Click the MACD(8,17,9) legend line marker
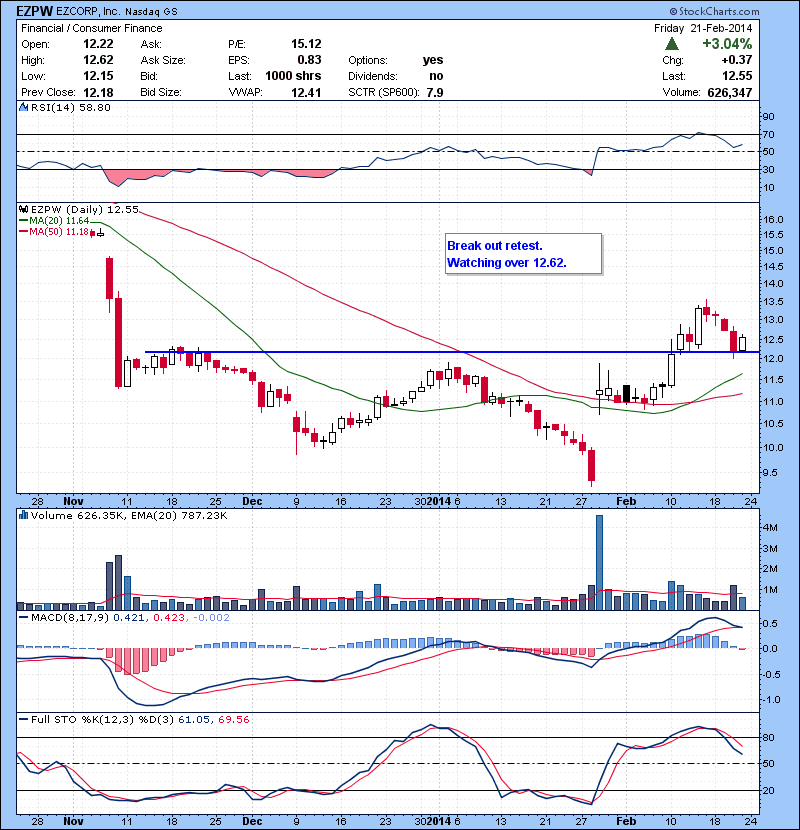The image size is (800, 830). [x=23, y=617]
